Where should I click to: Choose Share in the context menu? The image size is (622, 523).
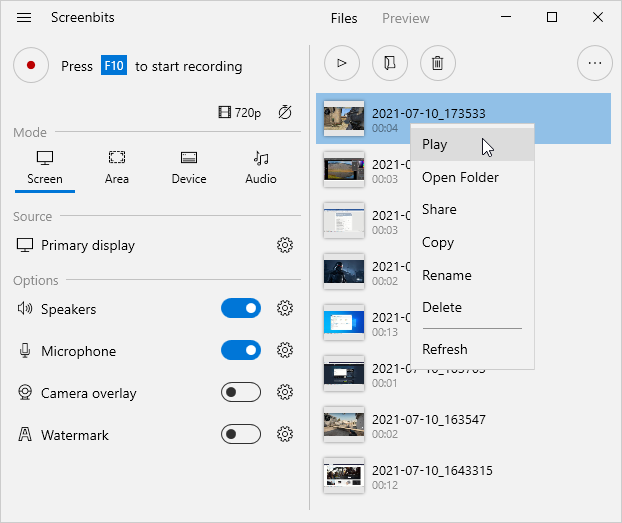pos(472,210)
